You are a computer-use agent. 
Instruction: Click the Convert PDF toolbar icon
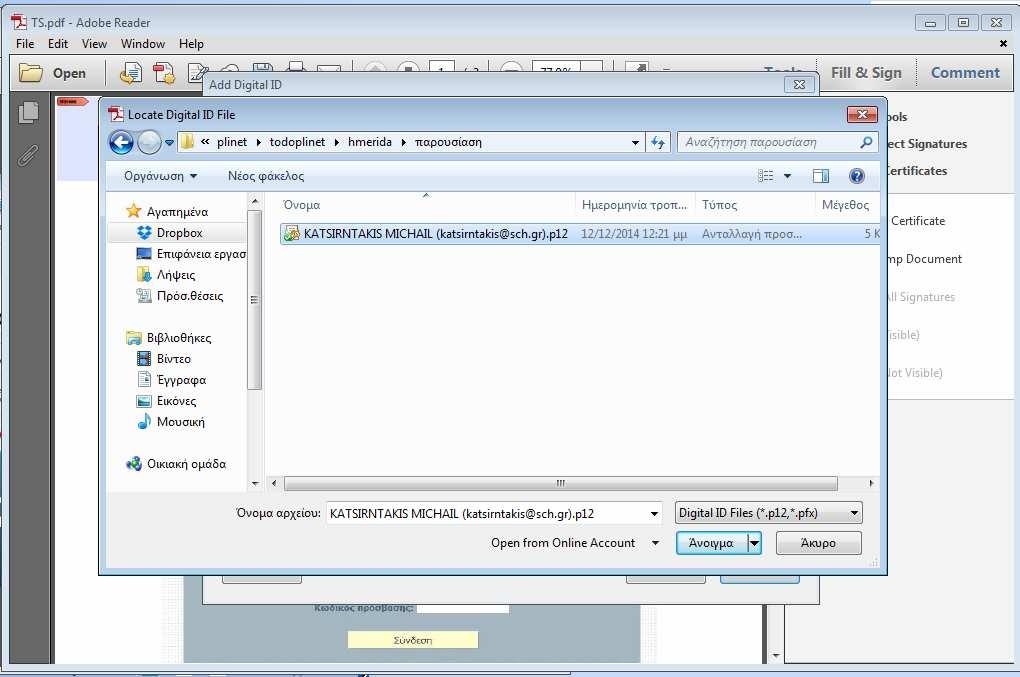tap(164, 73)
